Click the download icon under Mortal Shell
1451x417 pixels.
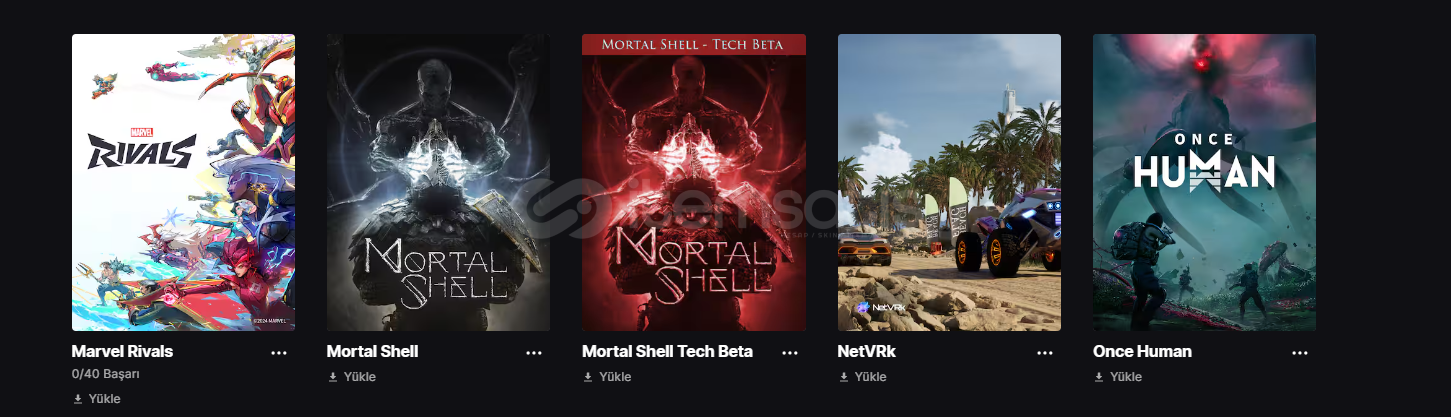click(333, 377)
